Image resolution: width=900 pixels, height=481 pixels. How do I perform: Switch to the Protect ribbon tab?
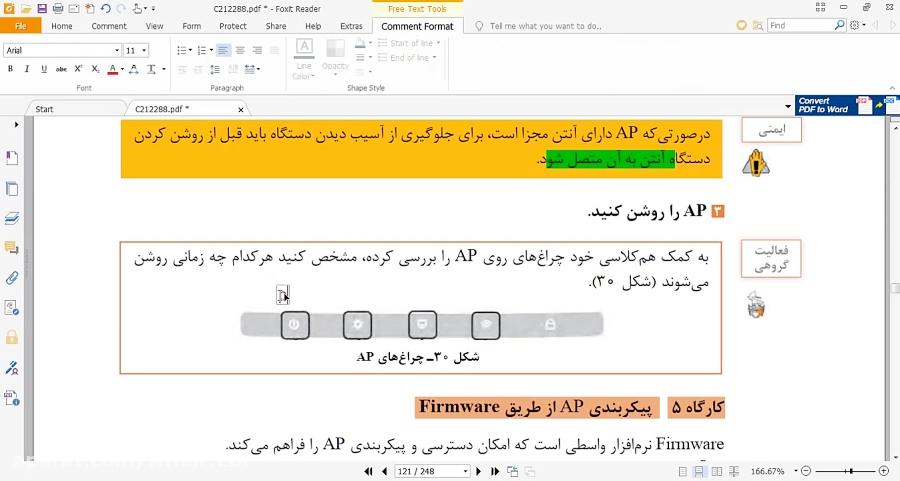[x=233, y=26]
